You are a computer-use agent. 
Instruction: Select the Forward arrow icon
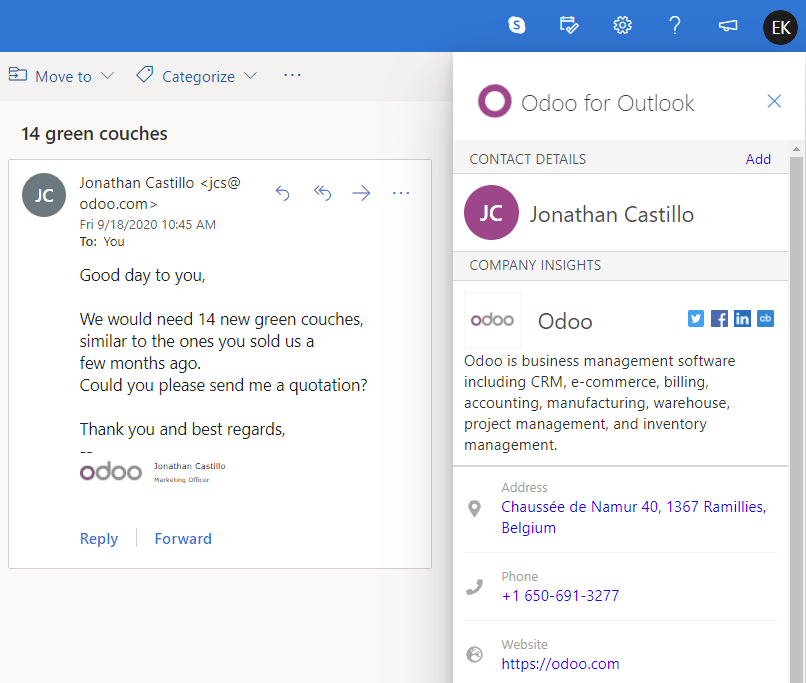pyautogui.click(x=361, y=192)
